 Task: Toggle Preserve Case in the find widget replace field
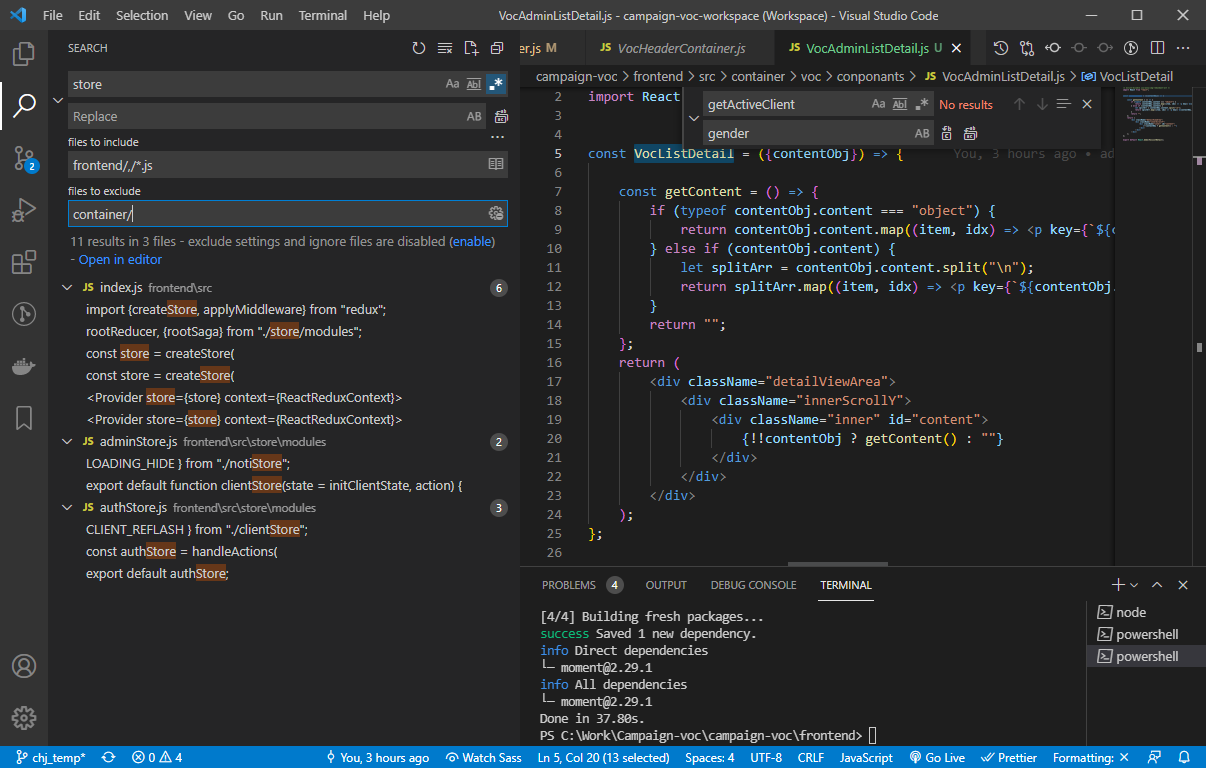(x=922, y=133)
